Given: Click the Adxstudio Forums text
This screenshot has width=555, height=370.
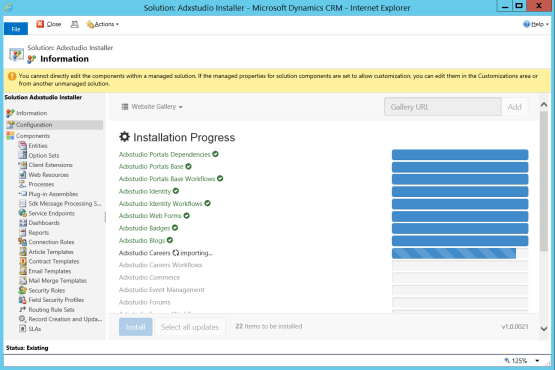Looking at the screenshot, I should tap(144, 302).
